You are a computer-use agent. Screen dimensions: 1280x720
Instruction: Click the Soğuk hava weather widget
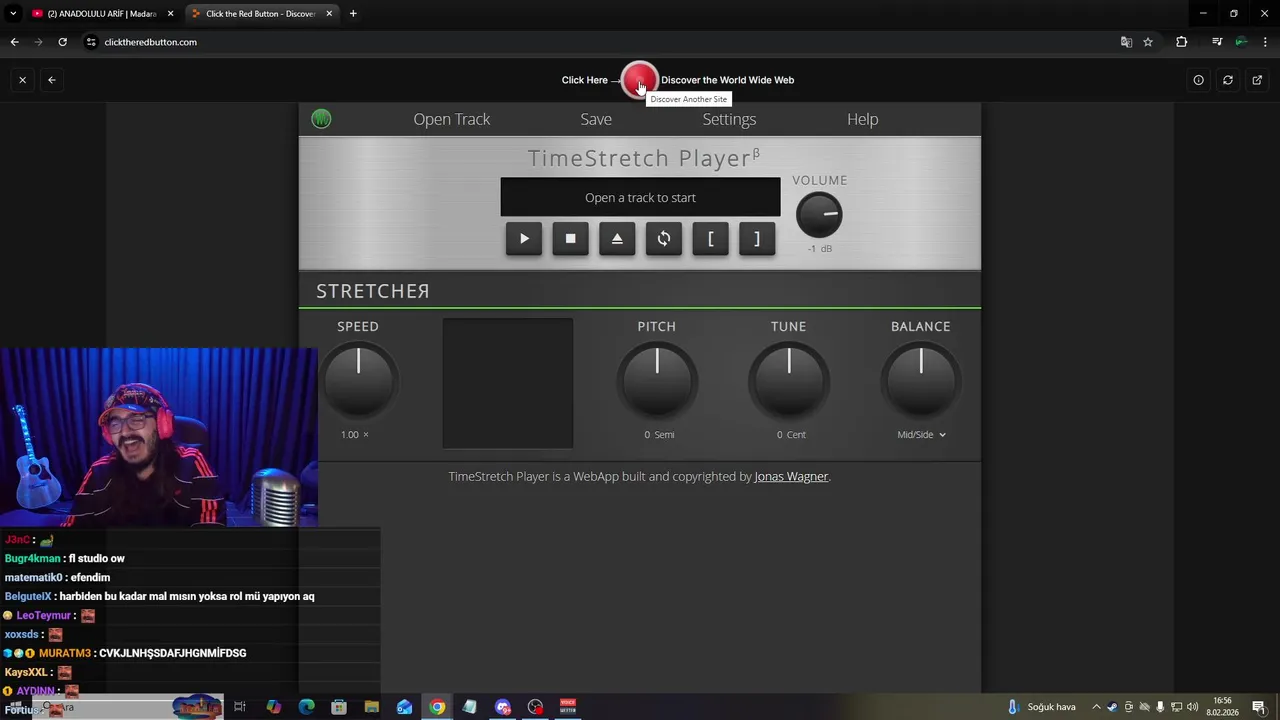tap(1041, 707)
